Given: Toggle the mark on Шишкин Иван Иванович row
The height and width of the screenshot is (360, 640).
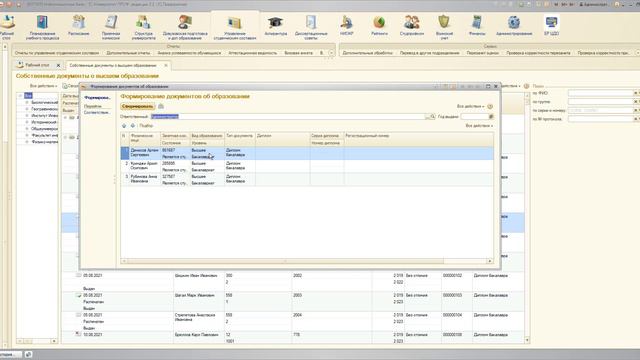Looking at the screenshot, I should pos(78,276).
